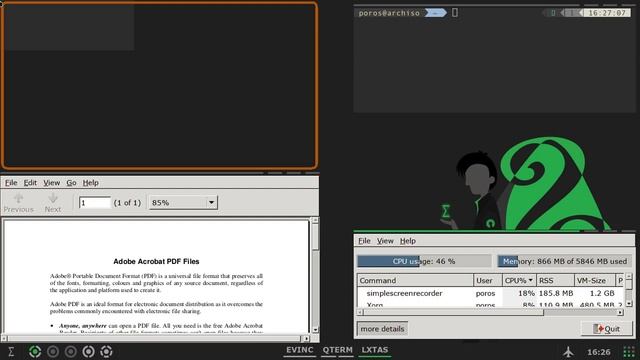
Task: Click the Quit button in LXTask
Action: coord(607,329)
